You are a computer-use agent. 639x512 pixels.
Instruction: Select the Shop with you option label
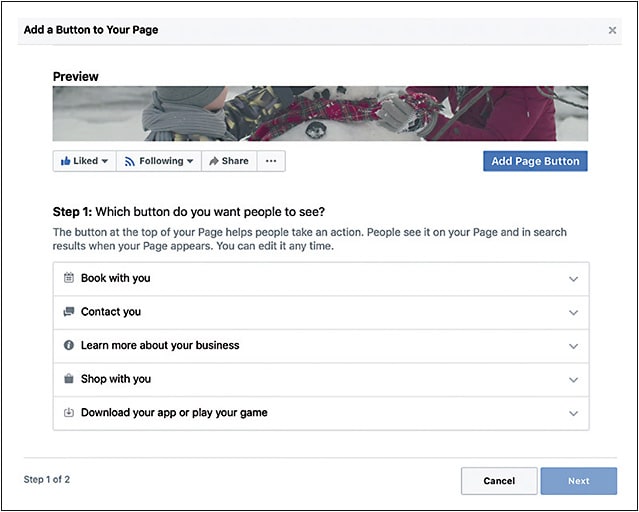[116, 379]
